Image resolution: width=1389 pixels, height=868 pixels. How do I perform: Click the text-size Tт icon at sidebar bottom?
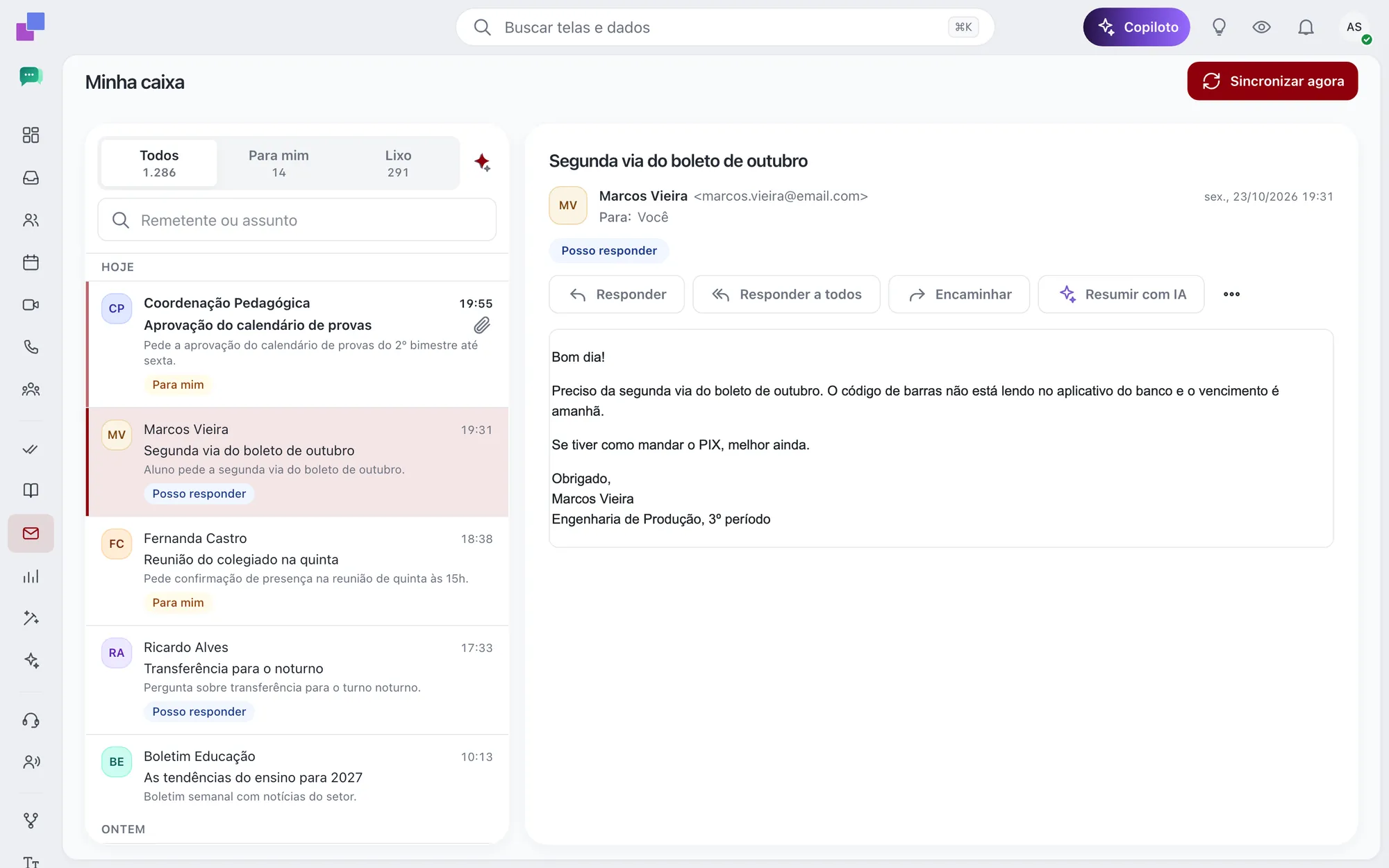click(x=31, y=862)
